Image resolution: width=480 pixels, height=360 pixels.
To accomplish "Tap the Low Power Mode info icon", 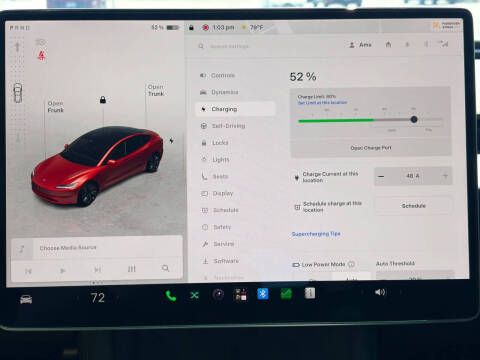I will click(351, 264).
